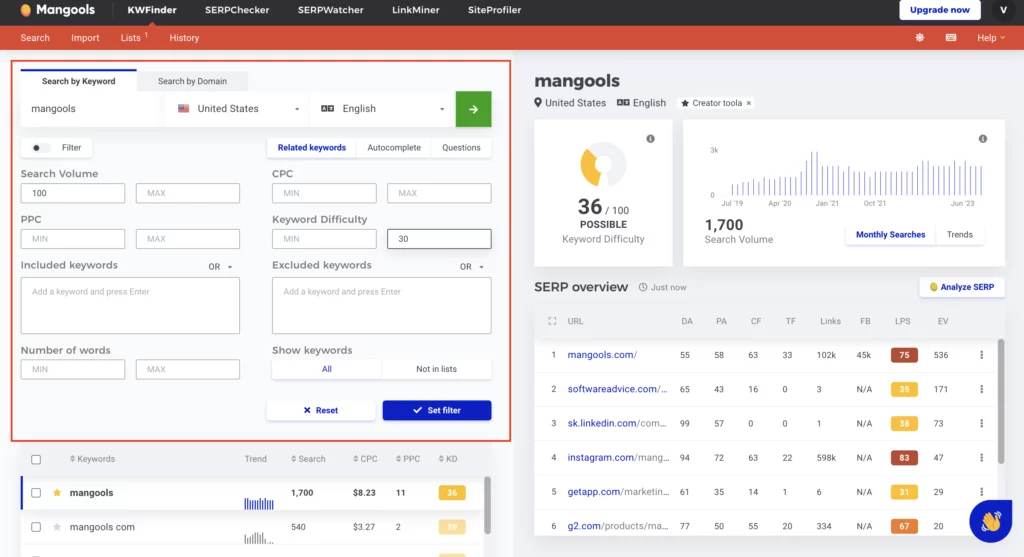The height and width of the screenshot is (557, 1024).
Task: Expand SERP overview fullscreen icon
Action: tap(552, 321)
